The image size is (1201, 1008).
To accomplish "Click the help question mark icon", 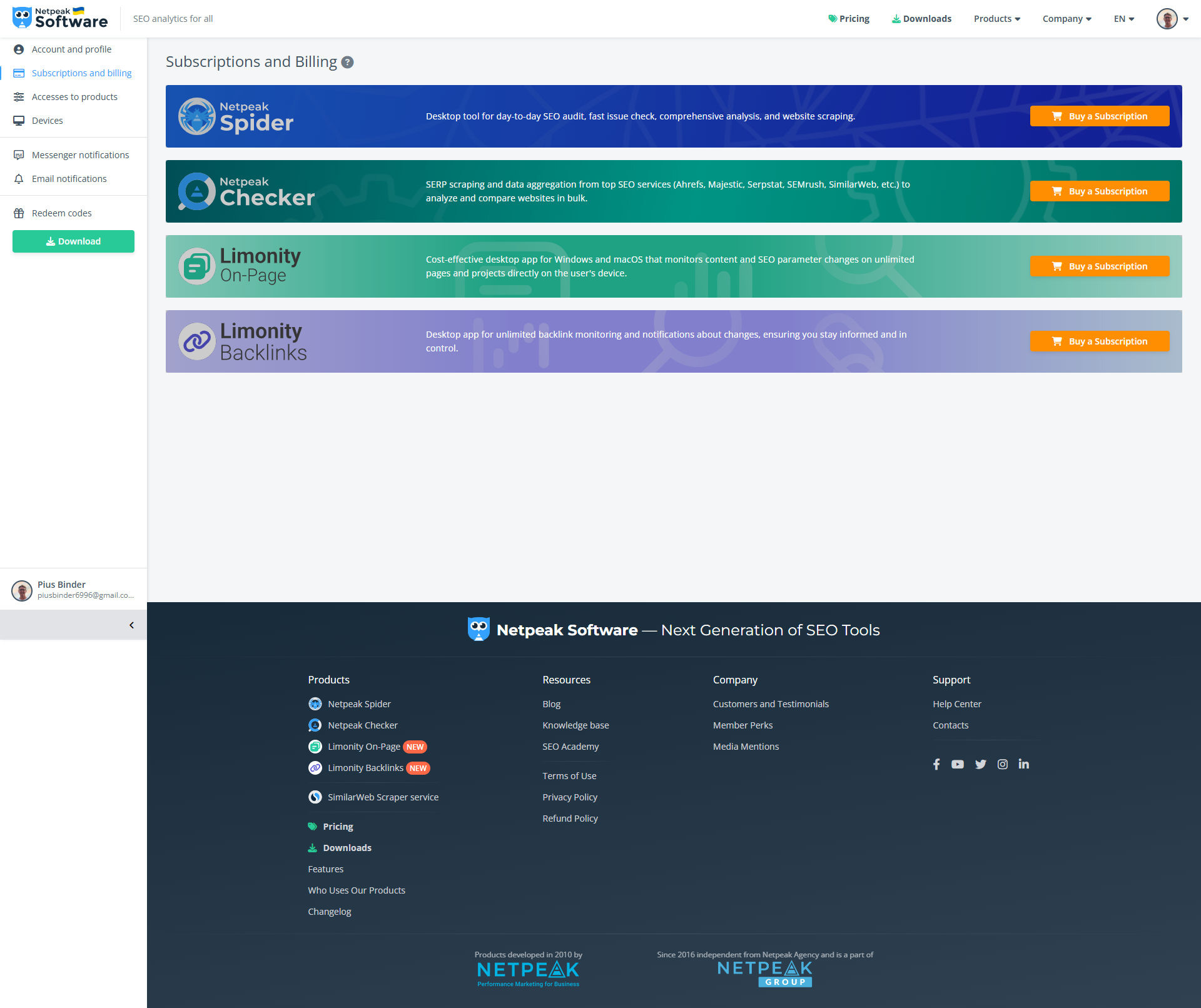I will [x=348, y=63].
